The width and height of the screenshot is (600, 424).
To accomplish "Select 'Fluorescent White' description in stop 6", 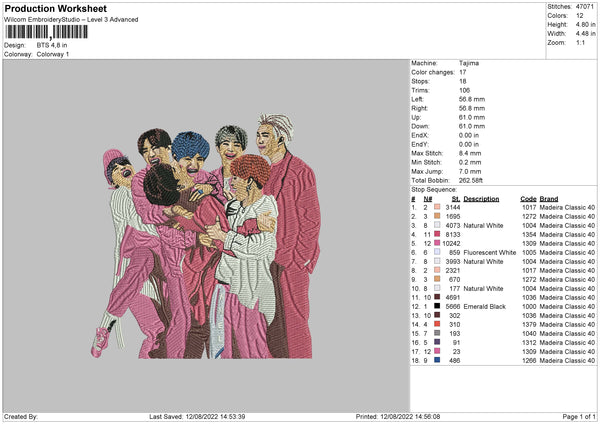I will (x=490, y=253).
